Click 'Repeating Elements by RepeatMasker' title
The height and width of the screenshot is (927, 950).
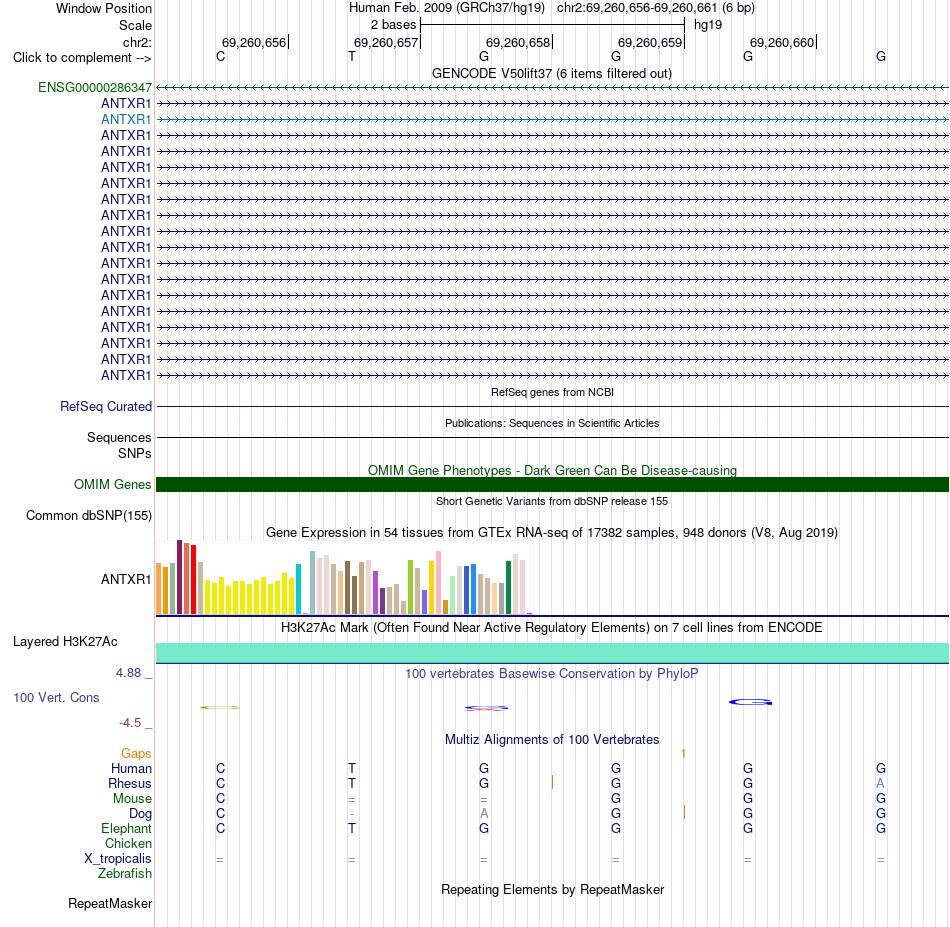point(553,889)
